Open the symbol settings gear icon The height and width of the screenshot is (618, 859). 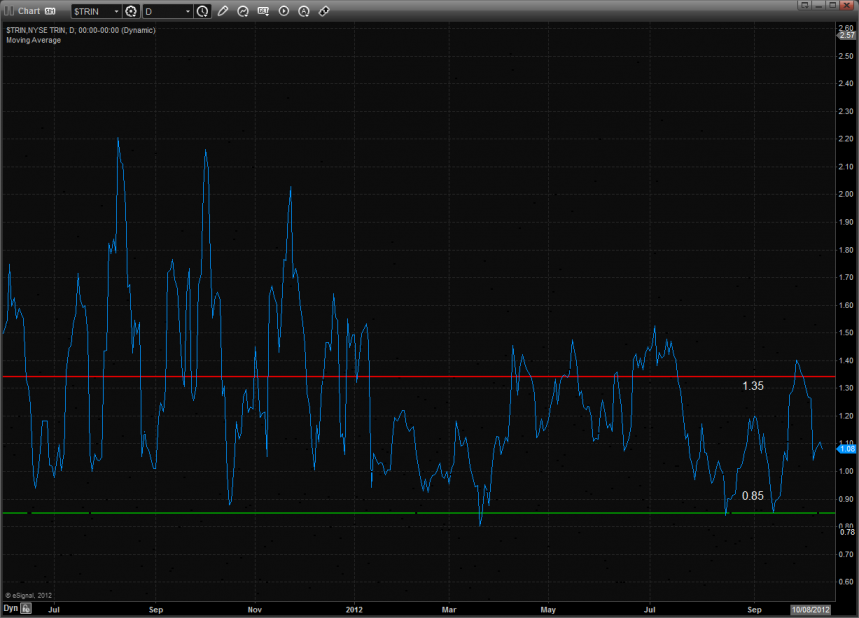coord(131,11)
